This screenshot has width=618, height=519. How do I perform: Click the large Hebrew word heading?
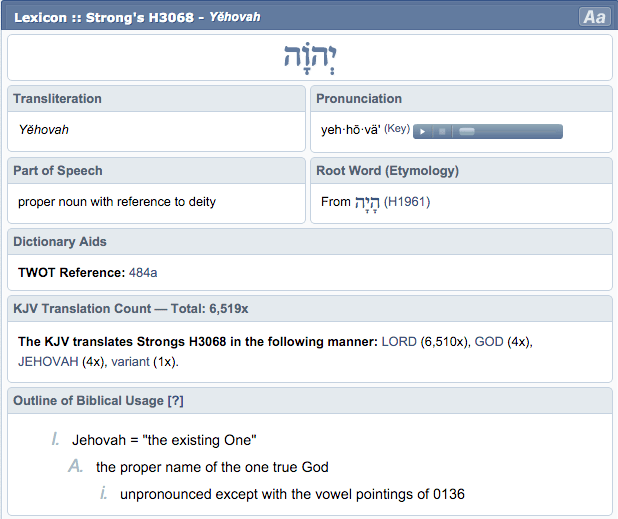point(309,58)
